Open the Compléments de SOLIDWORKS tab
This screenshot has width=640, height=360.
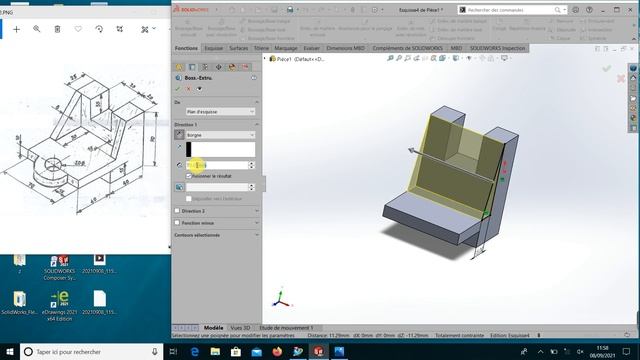coord(407,48)
